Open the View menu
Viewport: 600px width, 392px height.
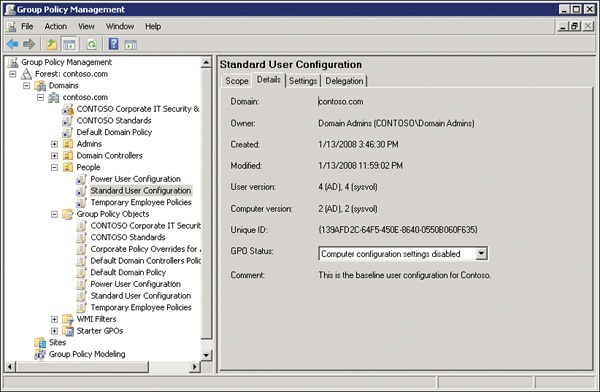86,26
